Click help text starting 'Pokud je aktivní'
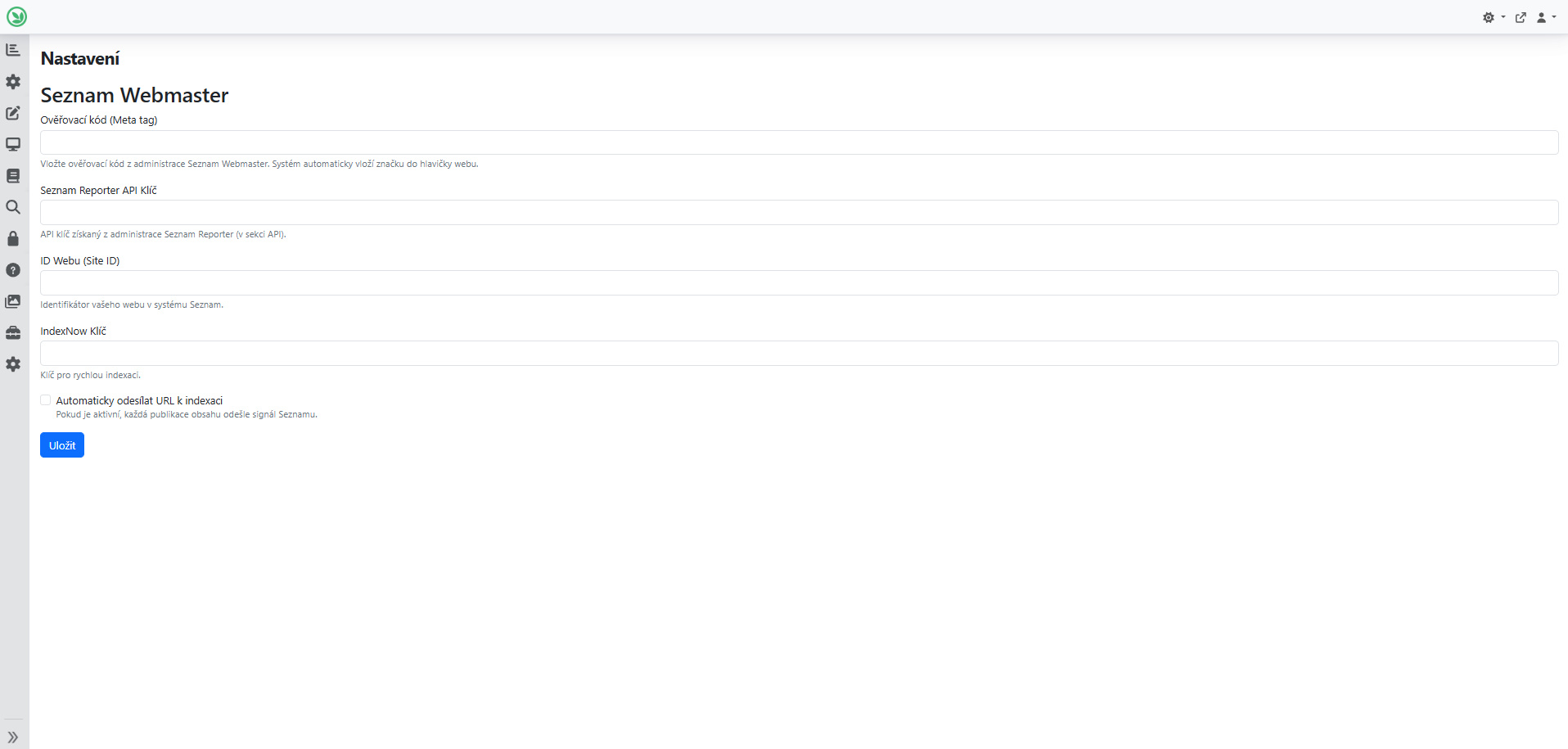This screenshot has height=749, width=1568. 187,414
